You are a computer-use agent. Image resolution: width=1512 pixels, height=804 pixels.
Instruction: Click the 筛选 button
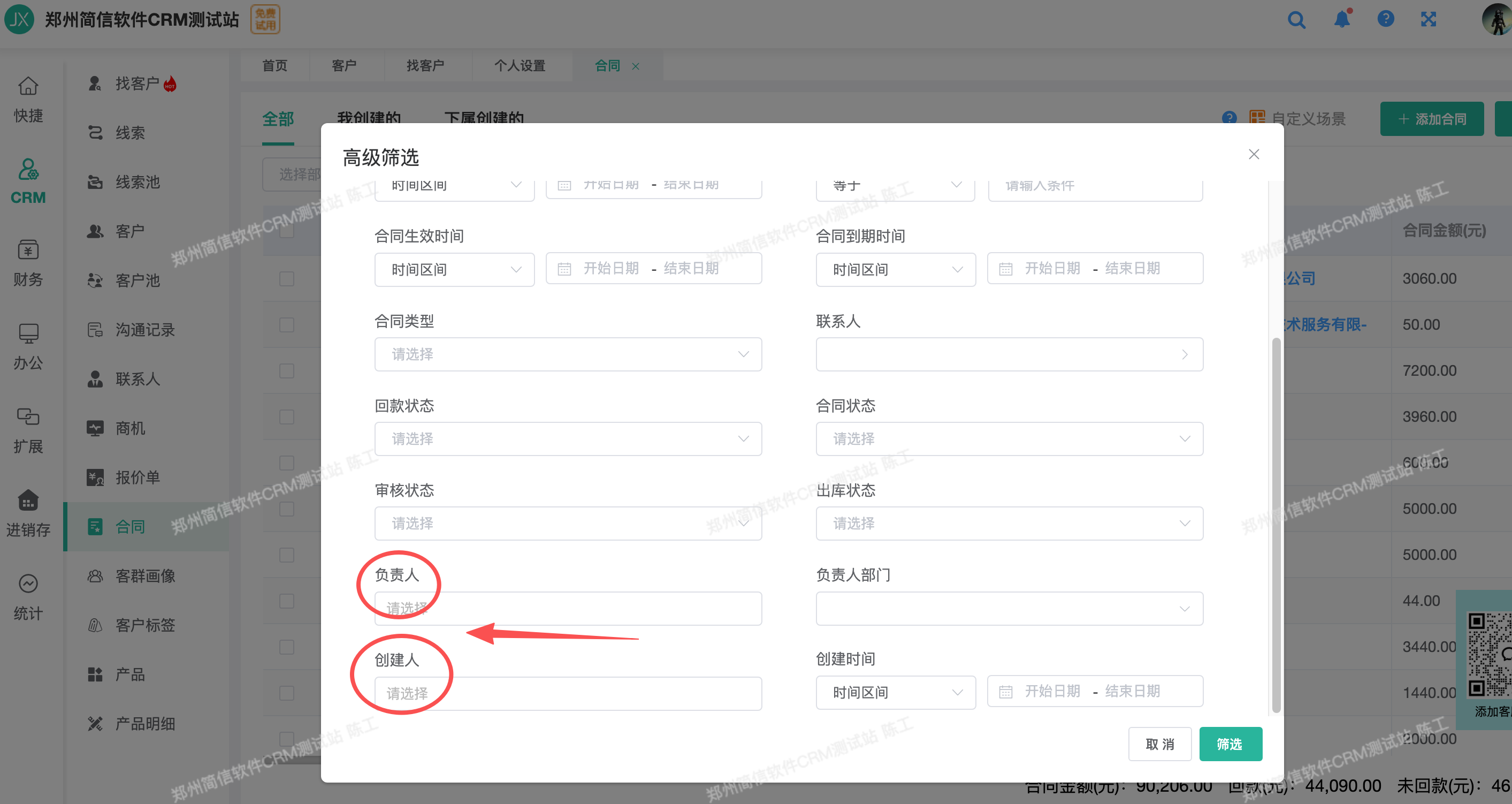tap(1230, 744)
